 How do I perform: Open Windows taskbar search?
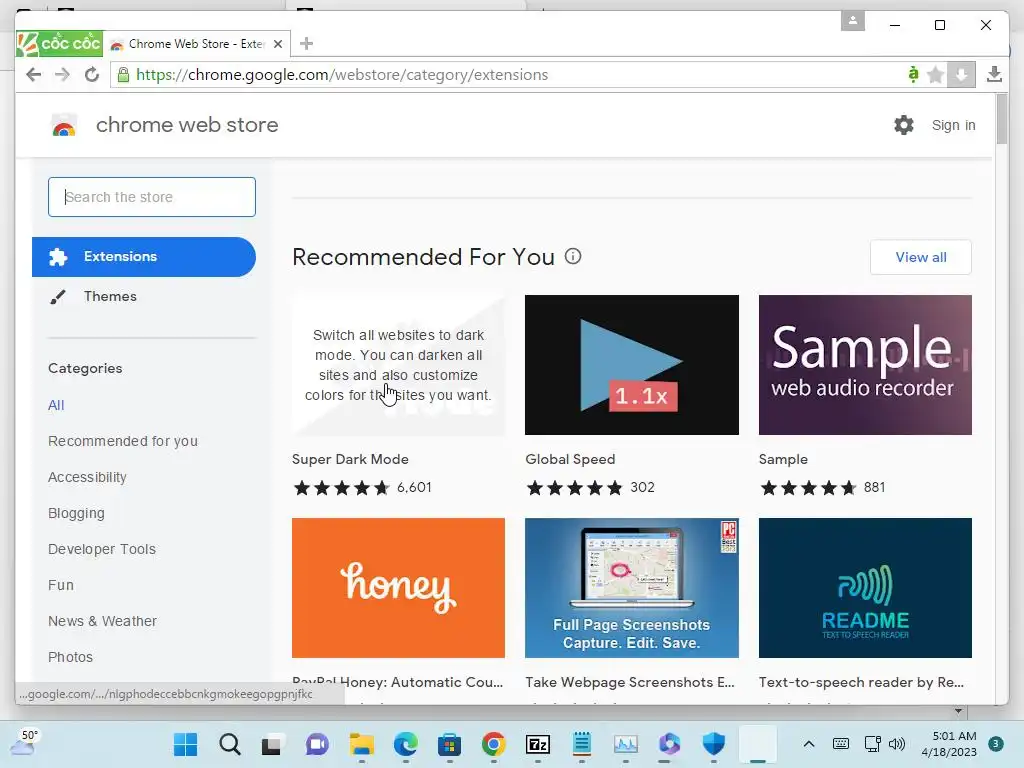pos(229,744)
